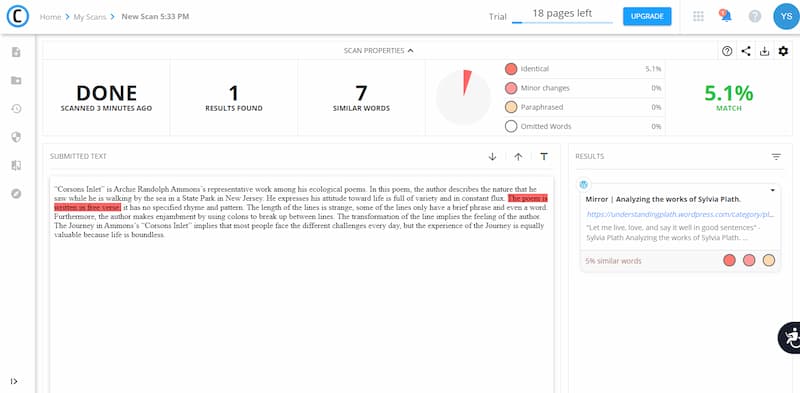Share the scan report
800x393 pixels.
[746, 51]
